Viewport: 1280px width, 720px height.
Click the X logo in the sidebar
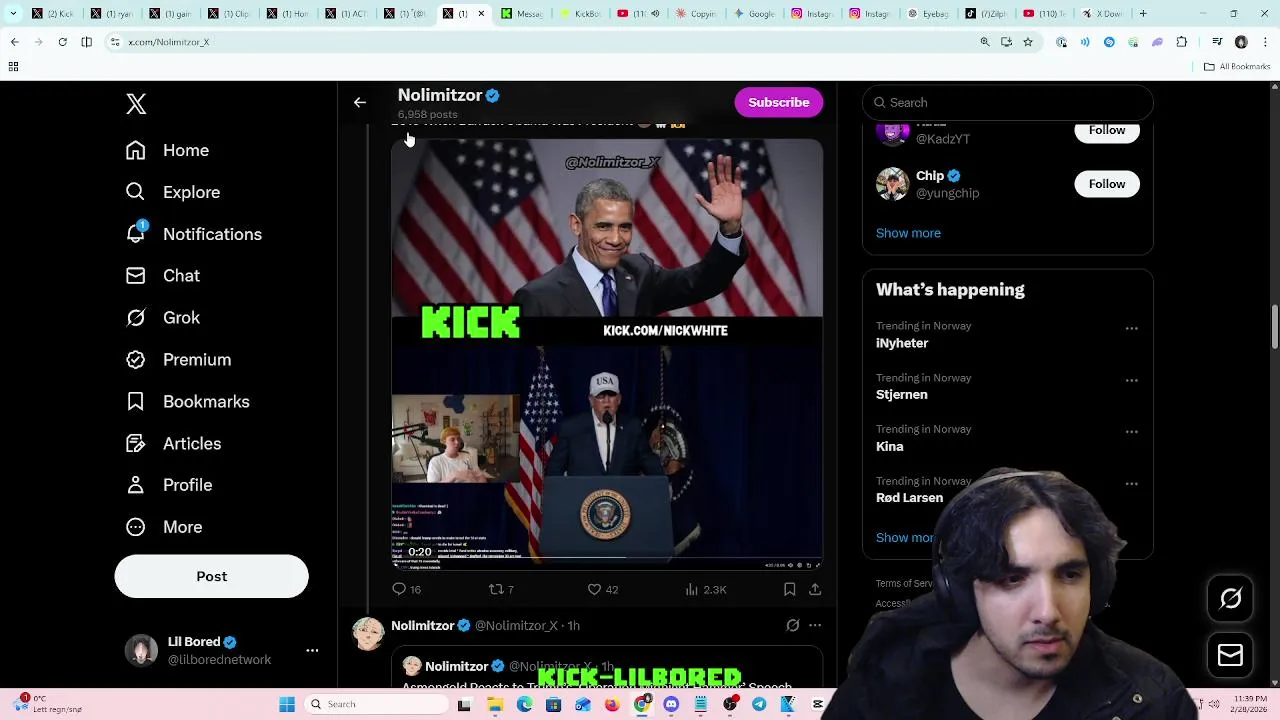click(136, 104)
